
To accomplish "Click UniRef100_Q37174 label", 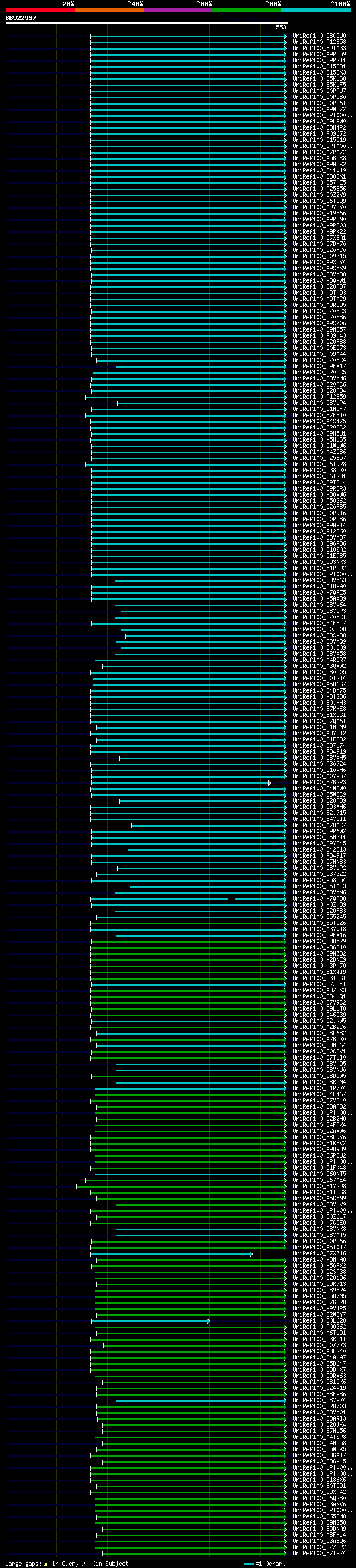I will [x=319, y=746].
